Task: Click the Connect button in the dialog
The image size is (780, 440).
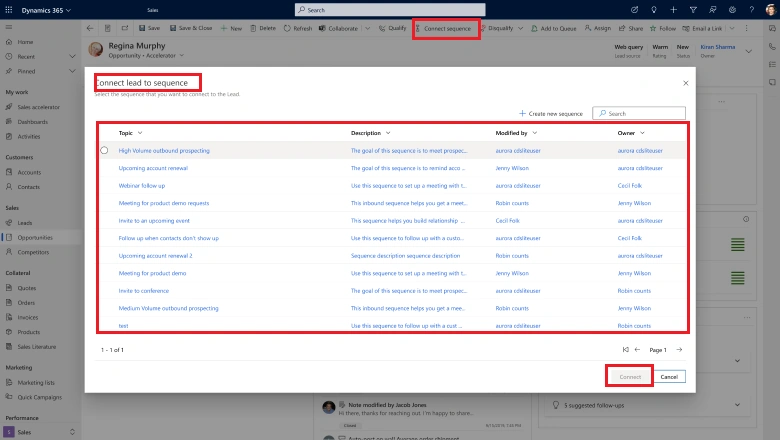Action: point(630,377)
